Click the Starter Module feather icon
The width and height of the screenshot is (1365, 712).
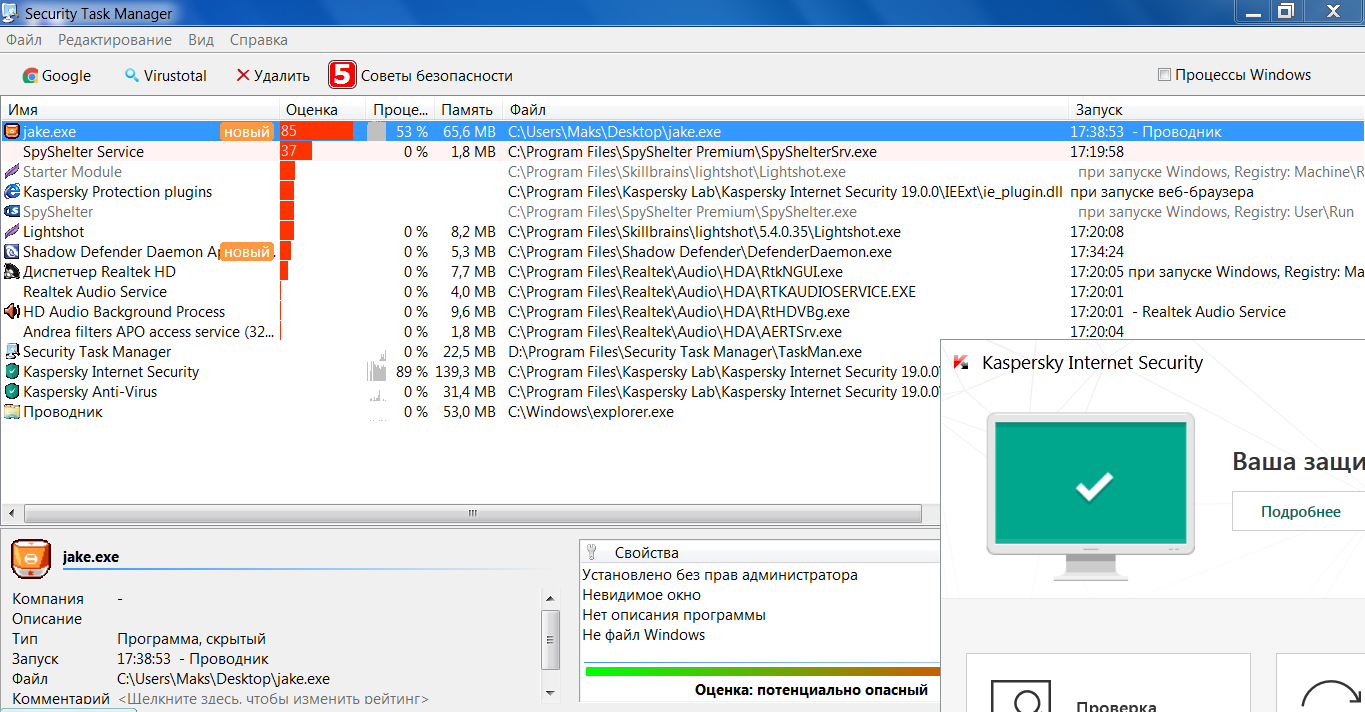(x=12, y=172)
